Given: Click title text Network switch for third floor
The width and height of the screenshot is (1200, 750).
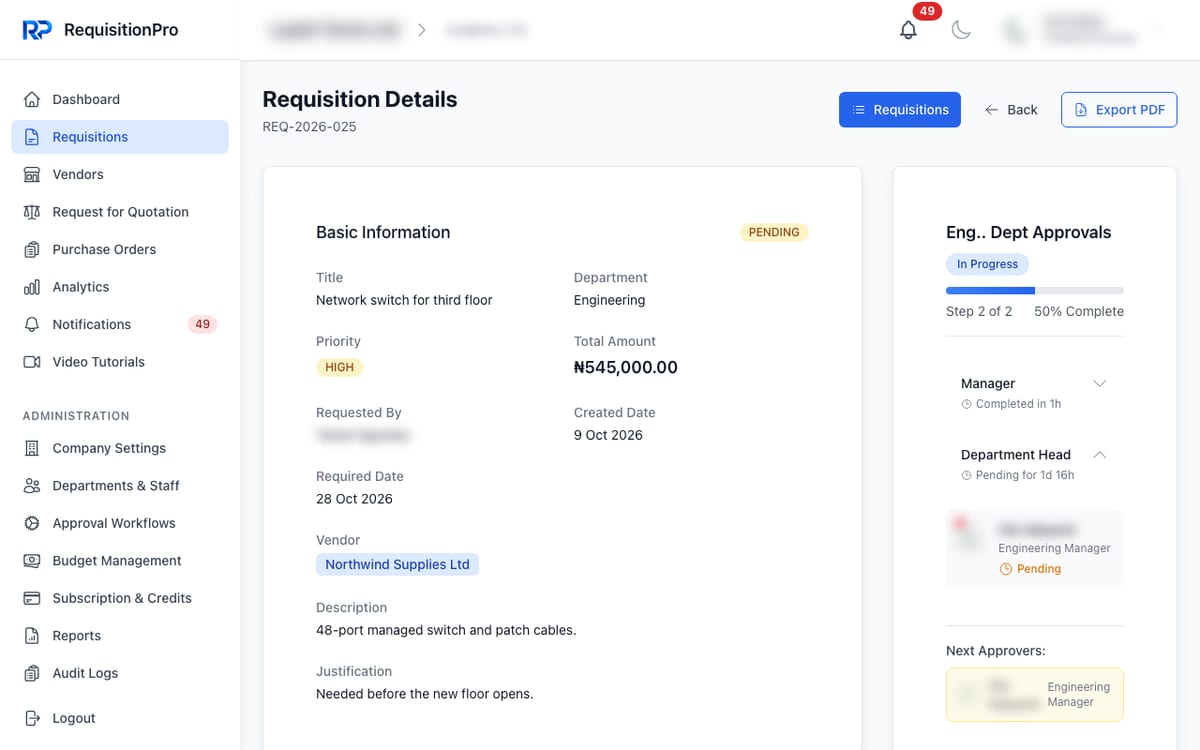Looking at the screenshot, I should (404, 300).
